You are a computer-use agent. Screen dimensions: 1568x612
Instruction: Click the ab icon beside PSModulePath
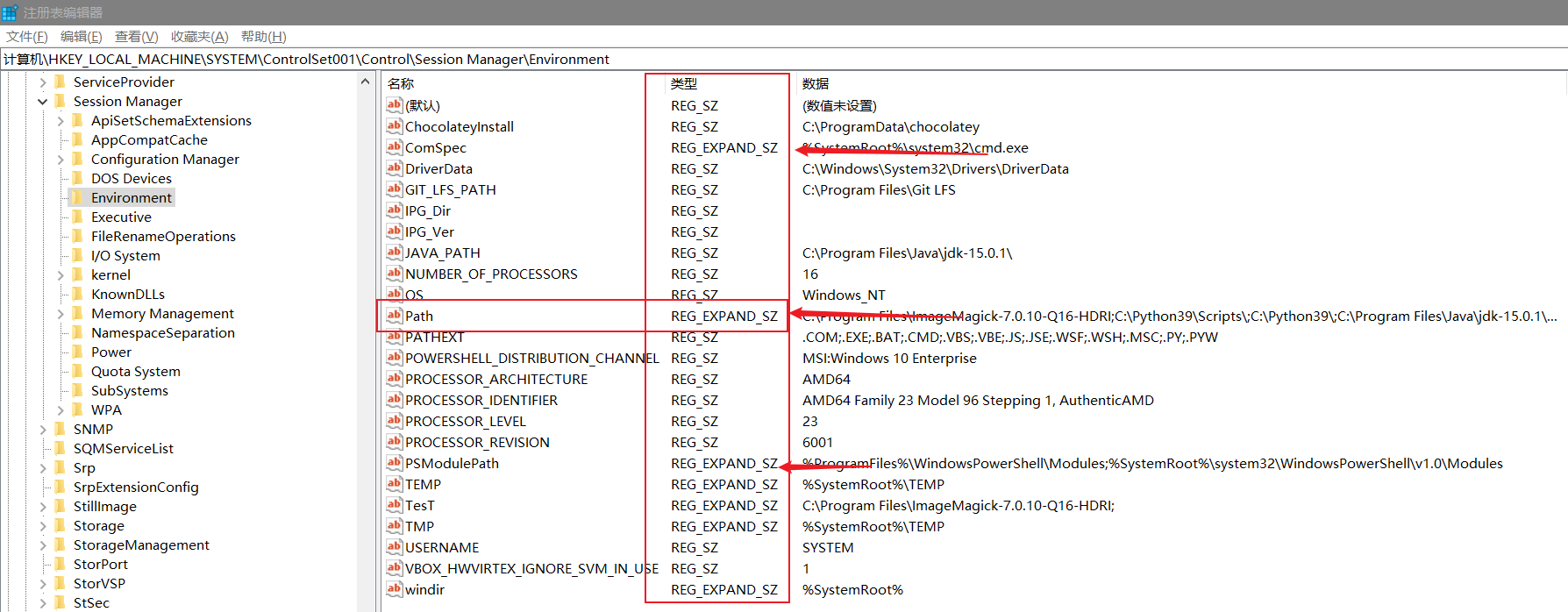(x=395, y=463)
